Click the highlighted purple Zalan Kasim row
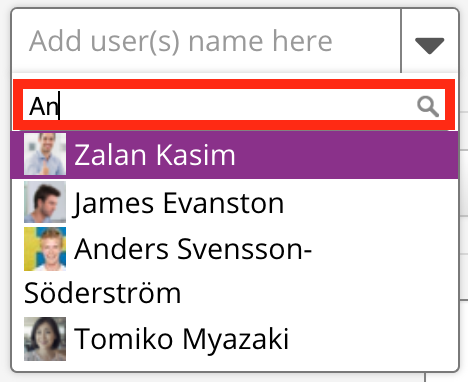The image size is (468, 382). pos(234,154)
